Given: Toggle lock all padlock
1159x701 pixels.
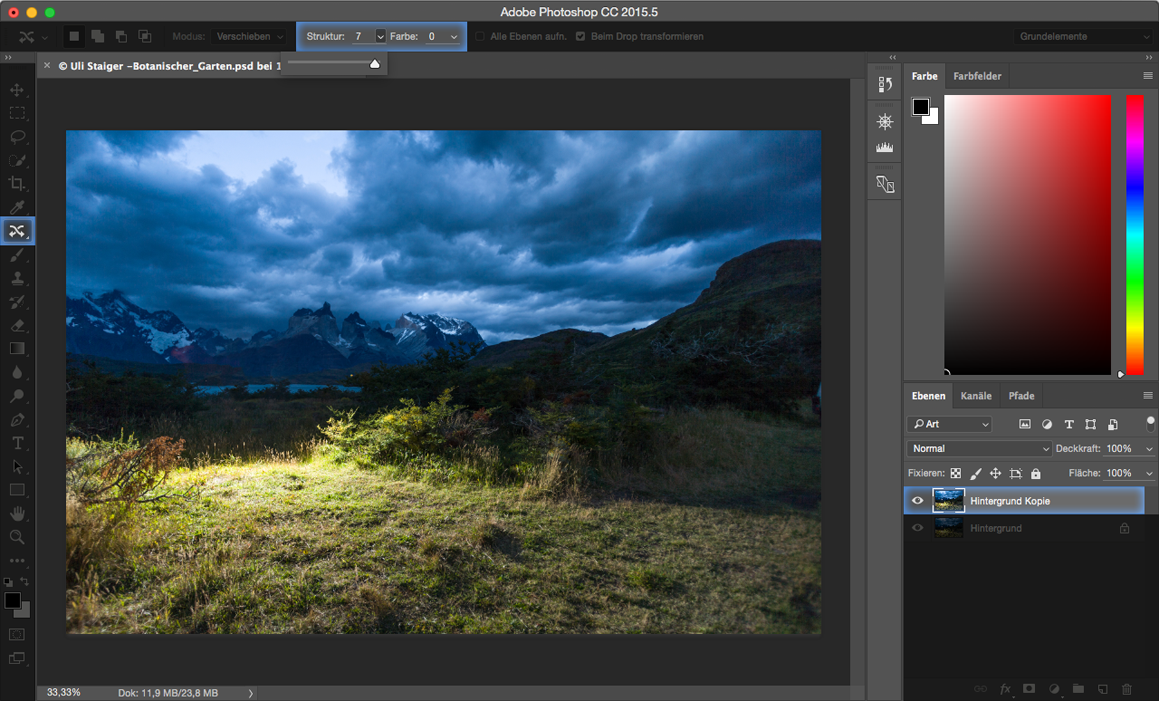Looking at the screenshot, I should 1036,473.
